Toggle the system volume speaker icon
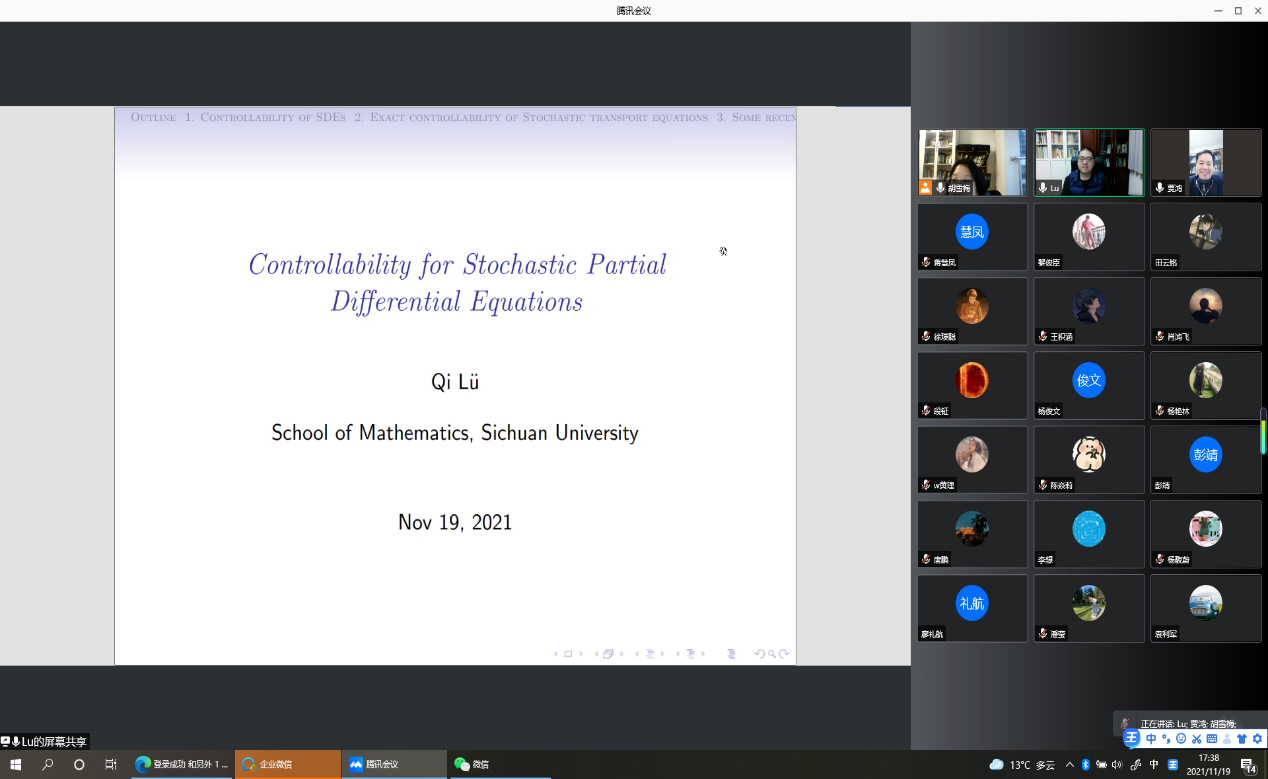This screenshot has width=1268, height=779. point(1117,765)
